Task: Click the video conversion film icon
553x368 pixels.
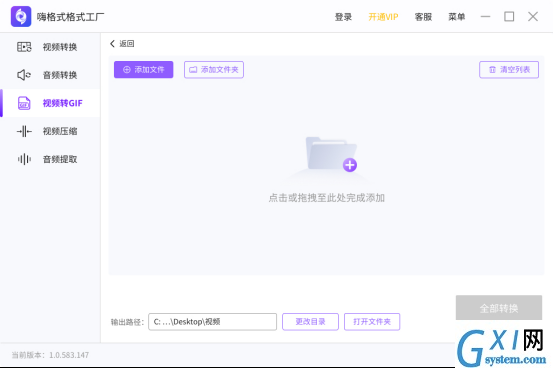Action: 24,47
